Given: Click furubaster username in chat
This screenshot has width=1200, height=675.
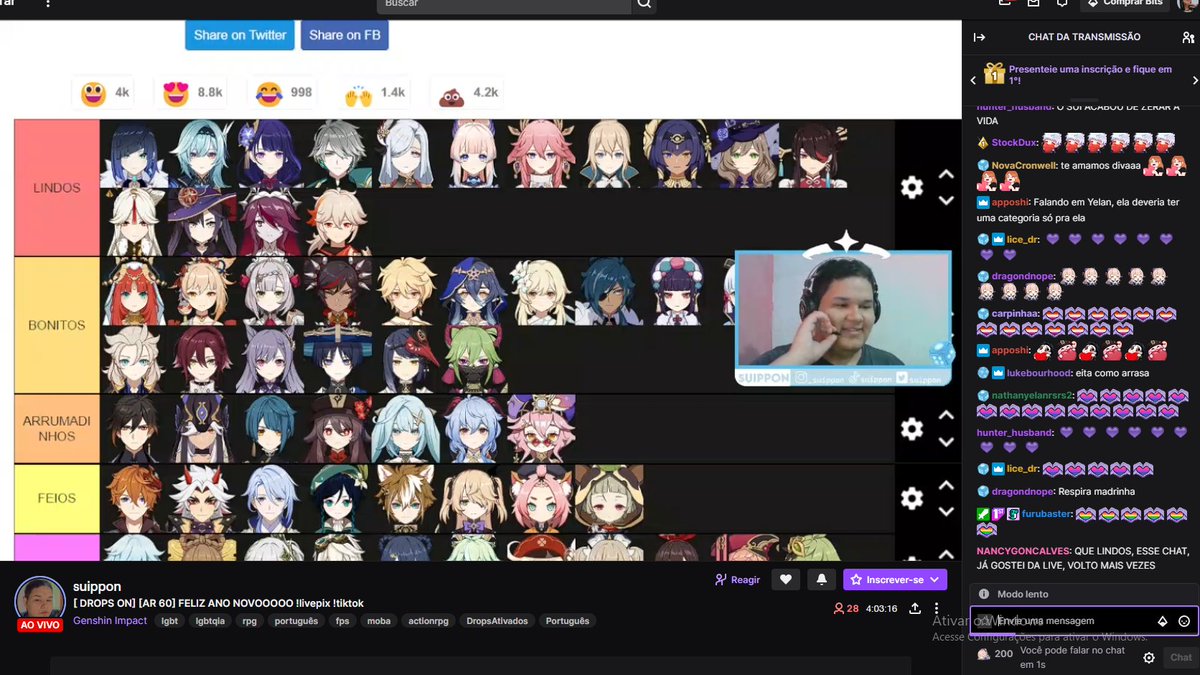Looking at the screenshot, I should click(x=1046, y=513).
